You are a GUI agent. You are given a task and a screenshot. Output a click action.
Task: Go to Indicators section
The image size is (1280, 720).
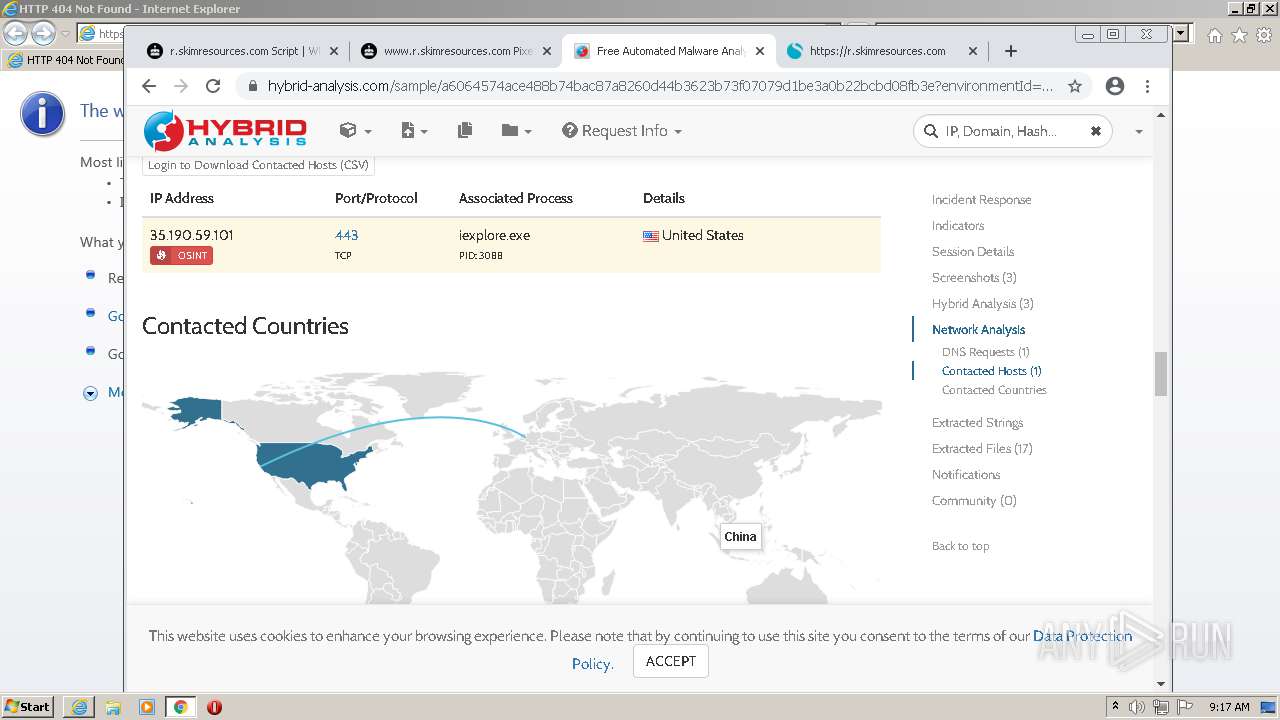coord(958,226)
